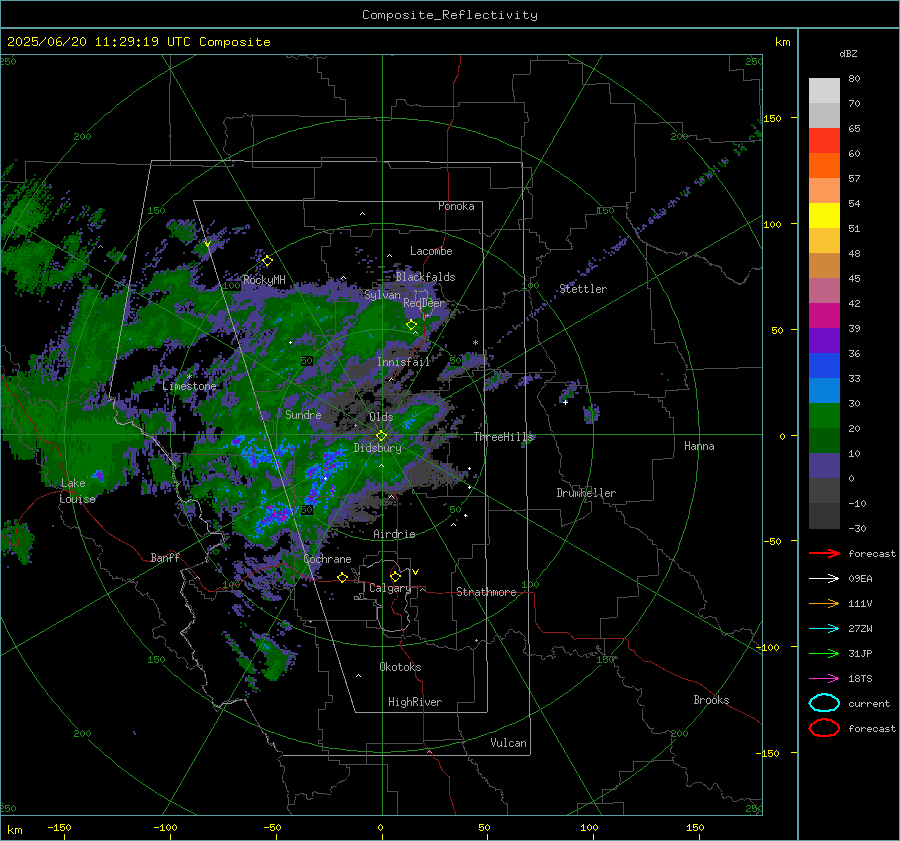The height and width of the screenshot is (841, 900).
Task: Click the green 31JP arrow icon
Action: (x=824, y=653)
